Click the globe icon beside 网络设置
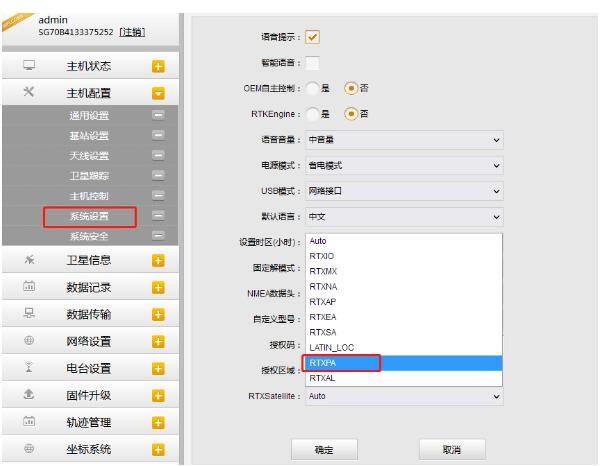Screen dimensions: 601x466 coord(29,340)
